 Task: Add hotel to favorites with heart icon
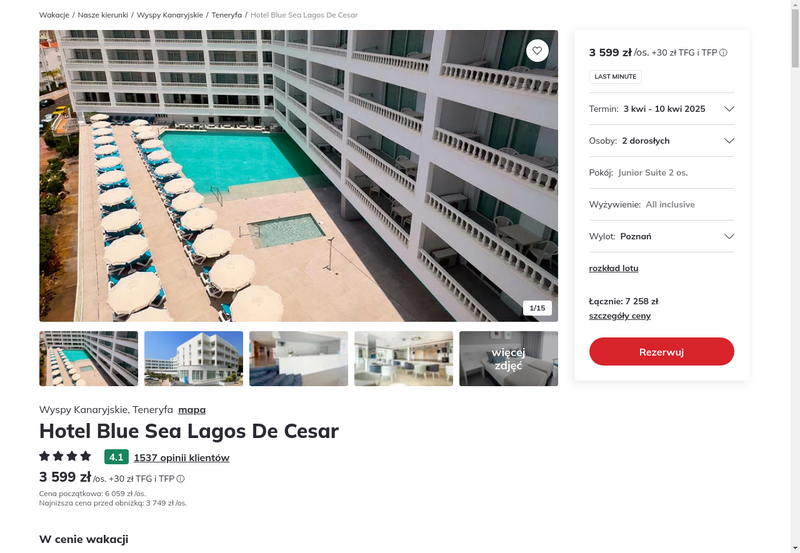pyautogui.click(x=537, y=51)
